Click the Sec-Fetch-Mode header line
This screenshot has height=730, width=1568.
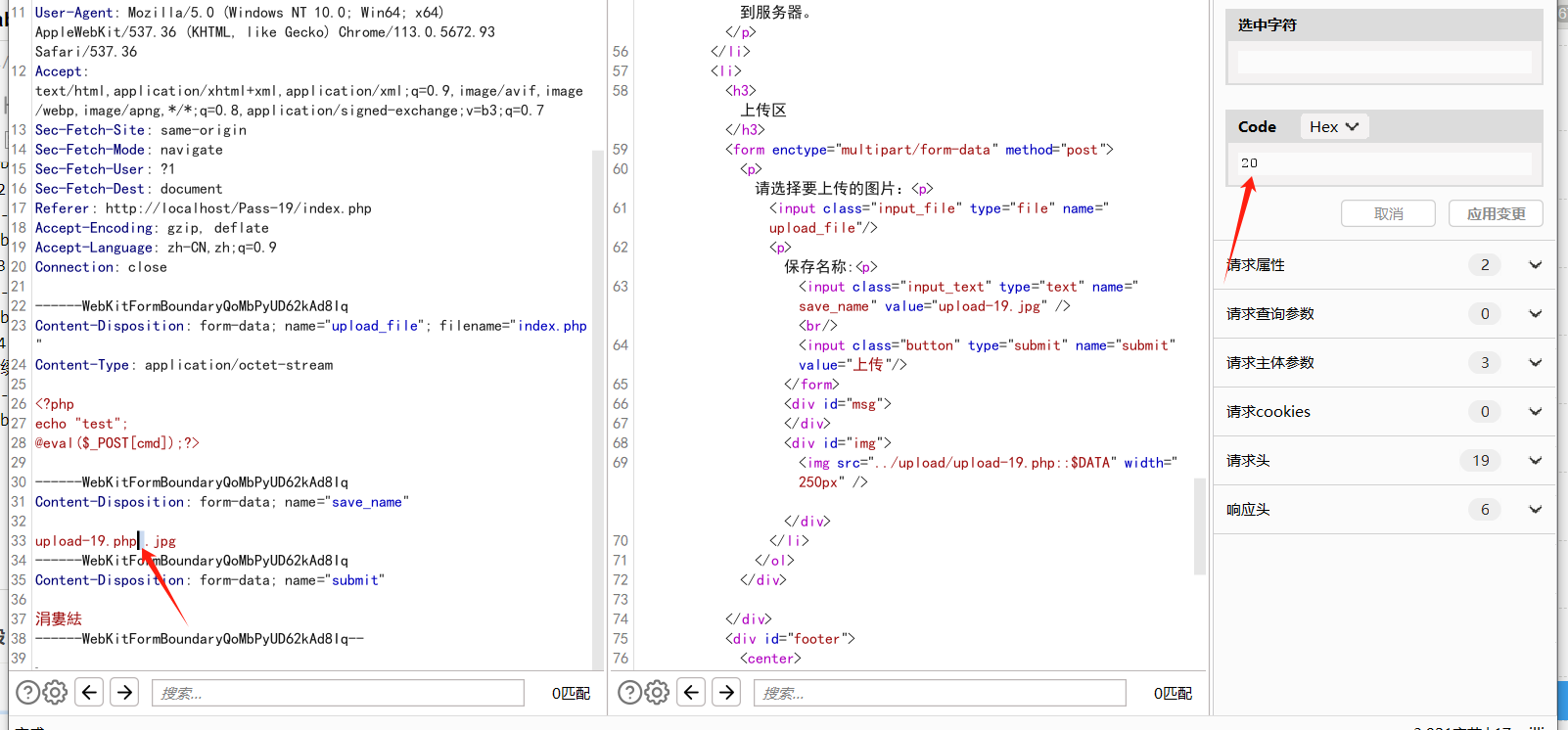click(x=129, y=150)
